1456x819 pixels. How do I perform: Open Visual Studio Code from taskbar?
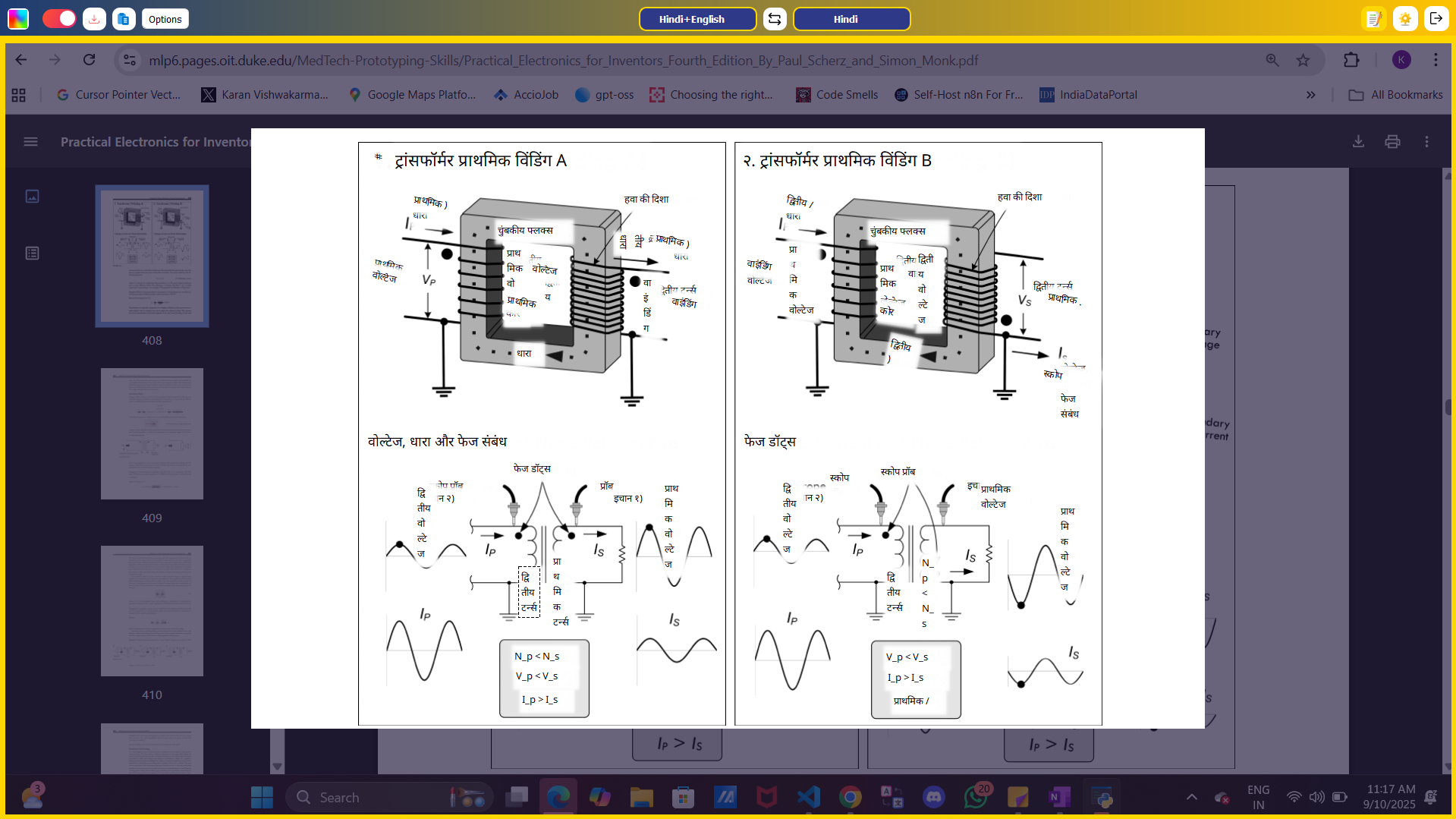(809, 797)
